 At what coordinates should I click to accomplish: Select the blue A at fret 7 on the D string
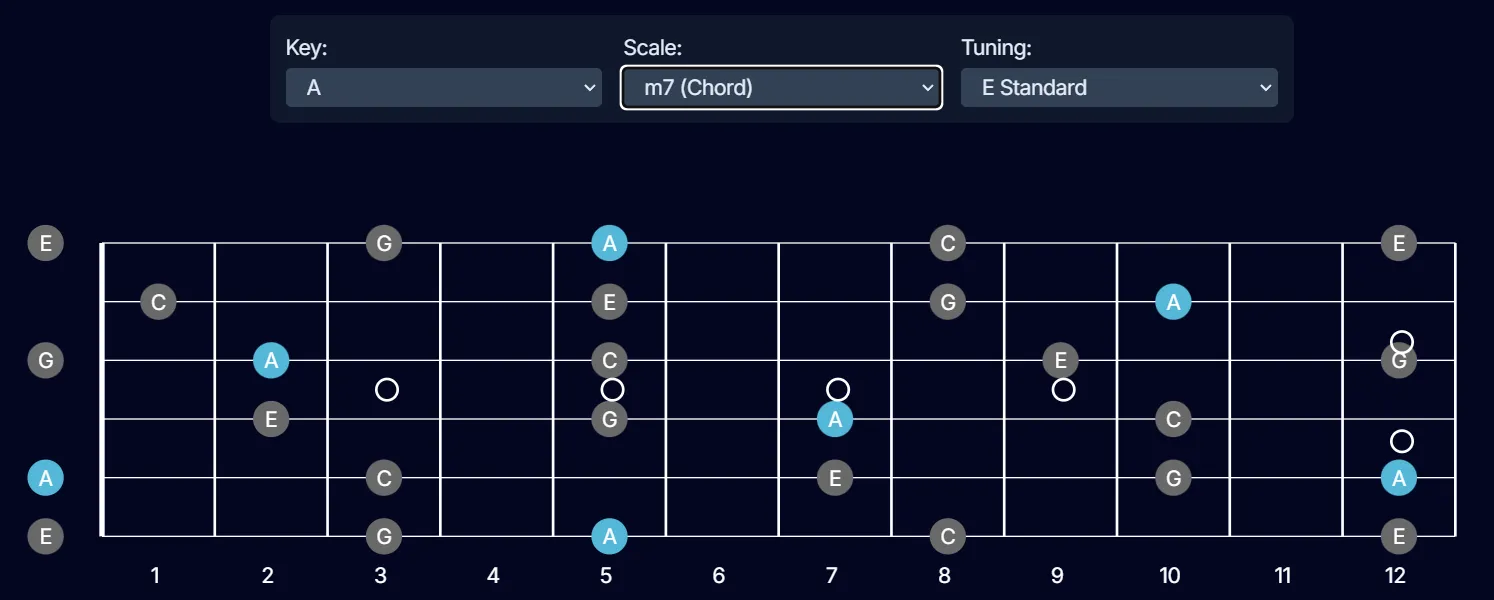pos(834,419)
